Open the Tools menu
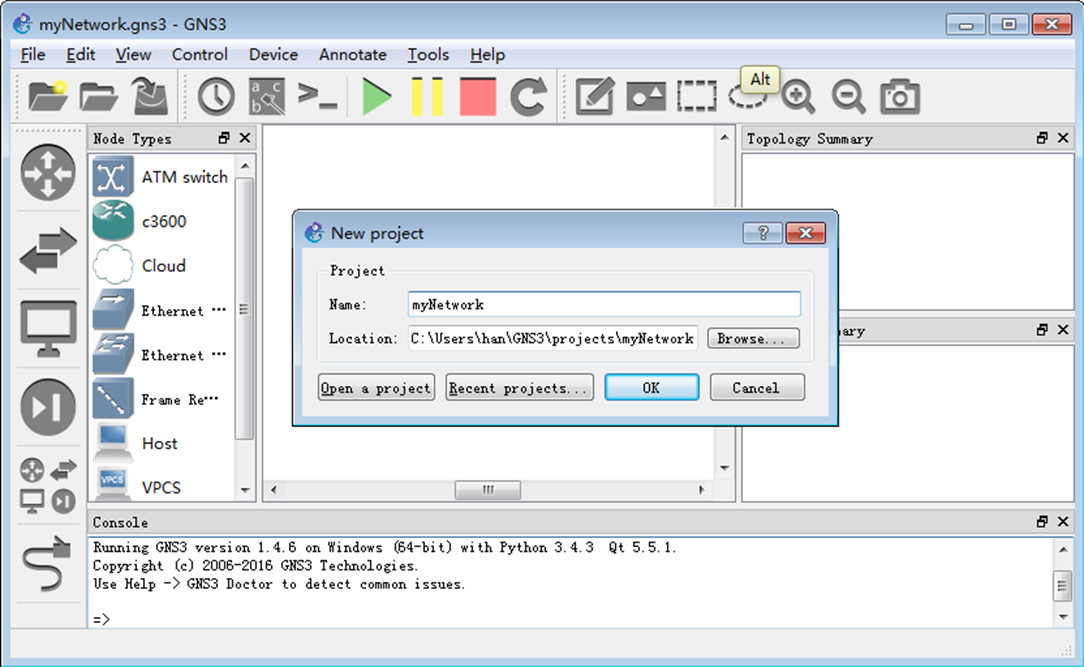1084x667 pixels. click(428, 55)
